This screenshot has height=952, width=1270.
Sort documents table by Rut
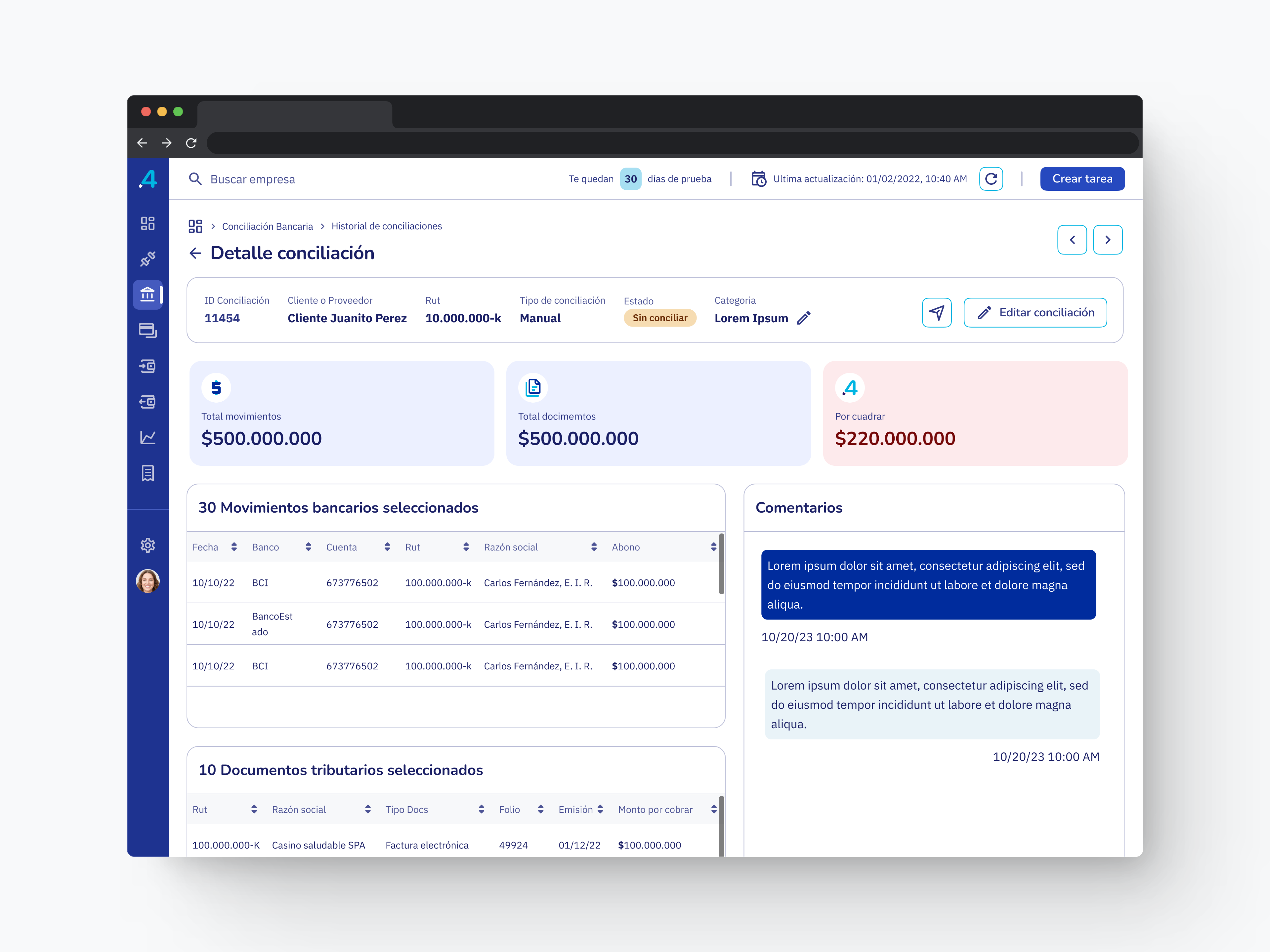point(254,809)
